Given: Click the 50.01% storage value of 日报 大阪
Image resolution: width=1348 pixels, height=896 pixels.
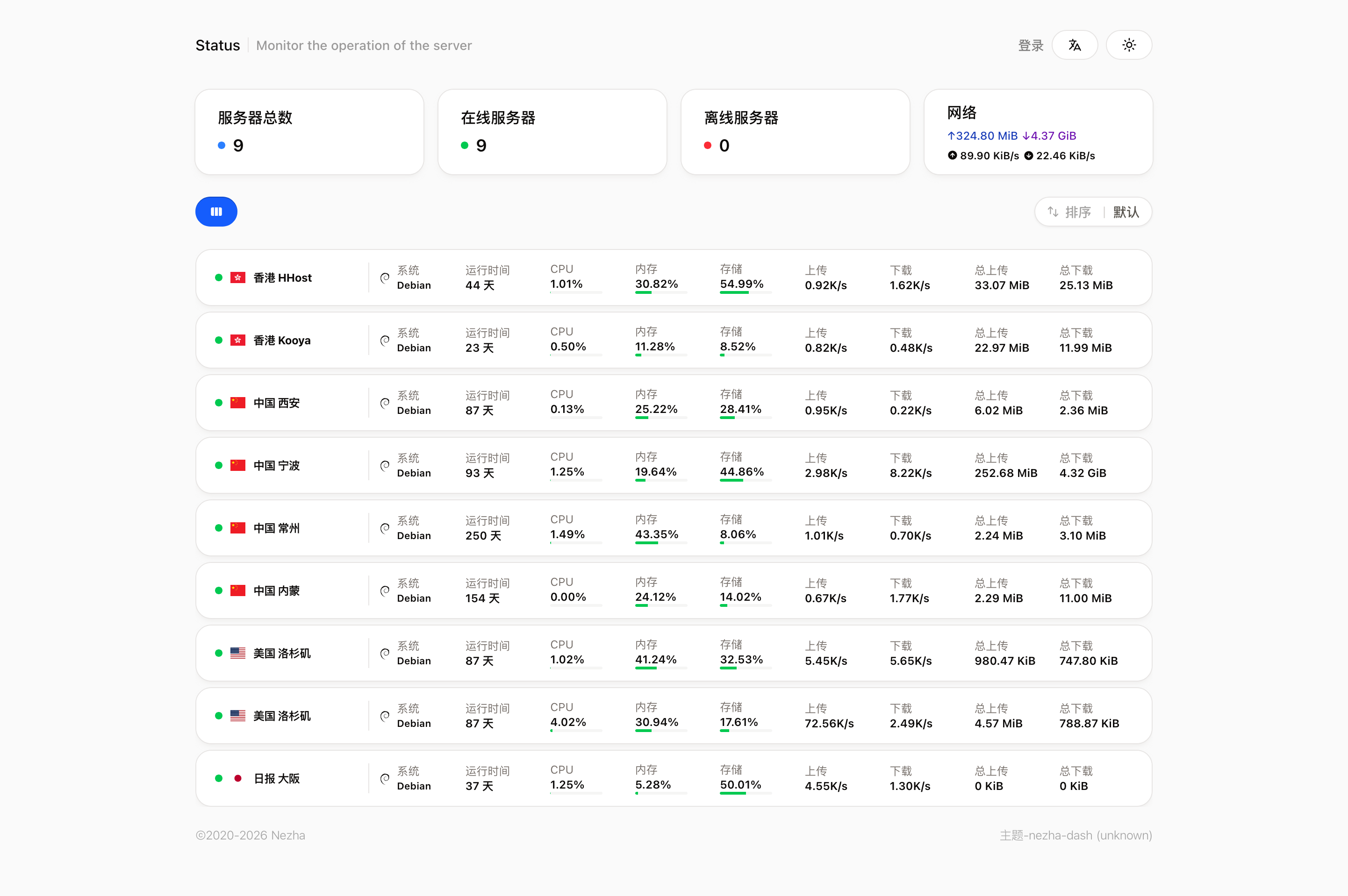Looking at the screenshot, I should coord(740,784).
